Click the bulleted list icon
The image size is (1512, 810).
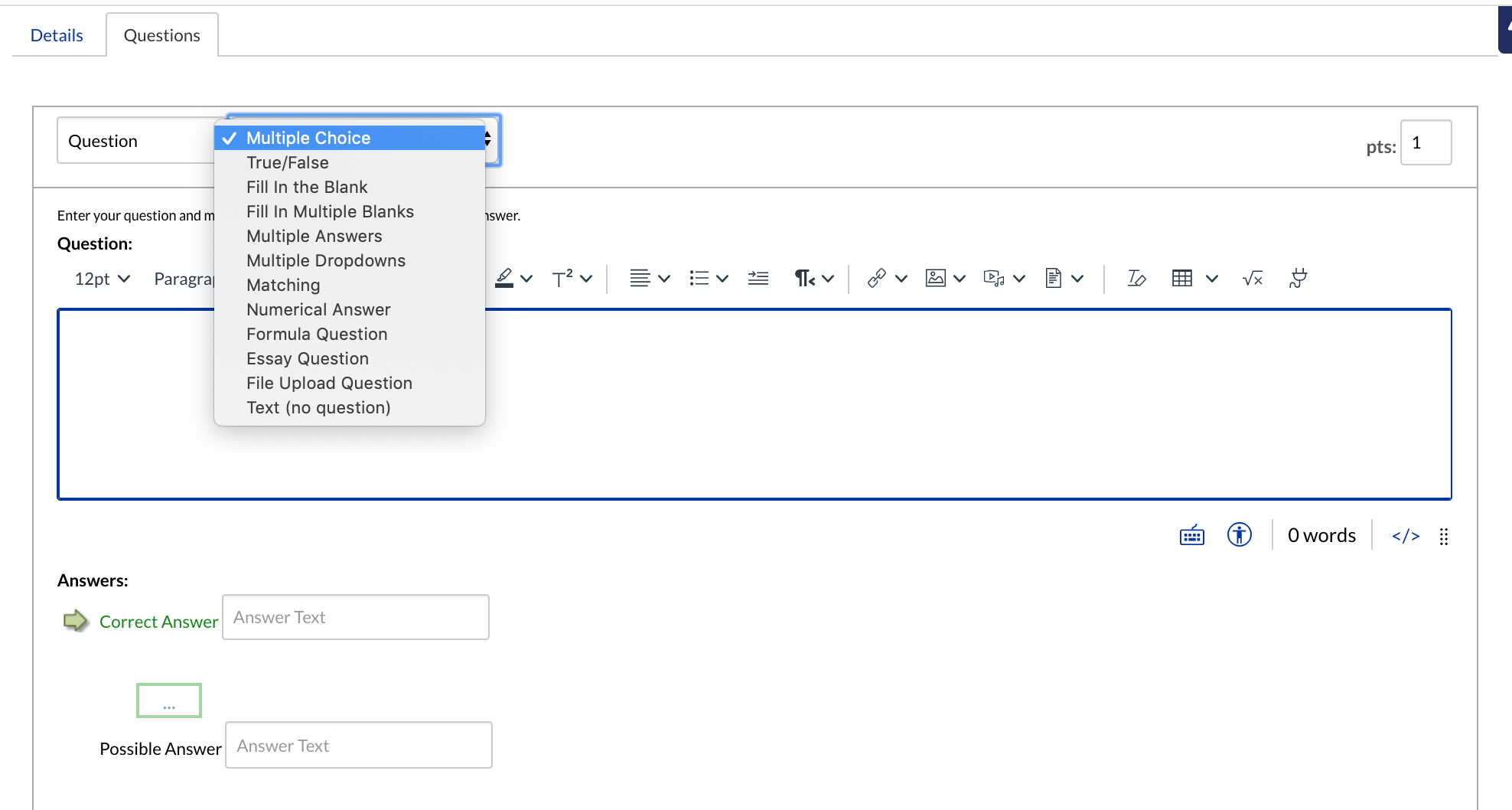tap(699, 279)
